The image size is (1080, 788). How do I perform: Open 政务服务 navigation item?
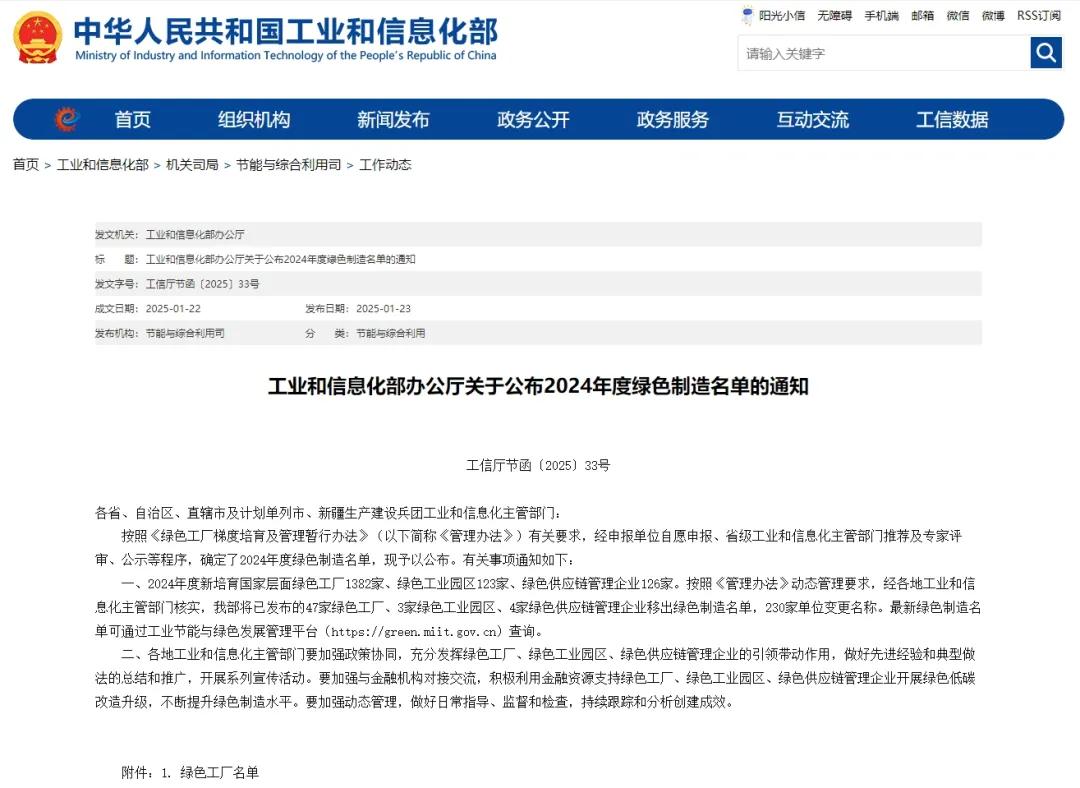tap(673, 120)
